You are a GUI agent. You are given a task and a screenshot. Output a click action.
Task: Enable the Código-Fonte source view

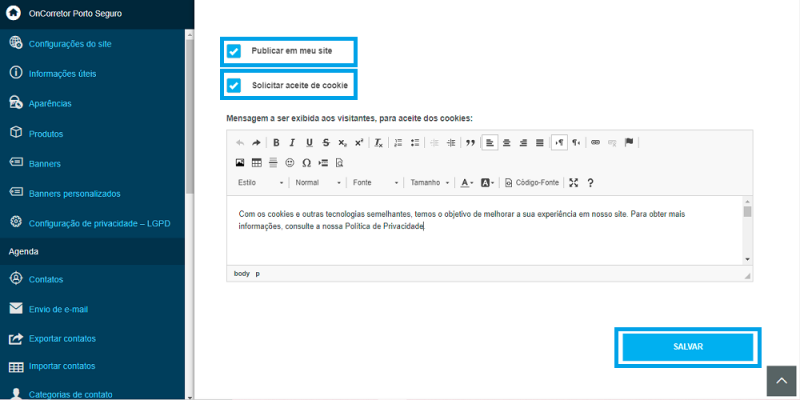point(533,183)
